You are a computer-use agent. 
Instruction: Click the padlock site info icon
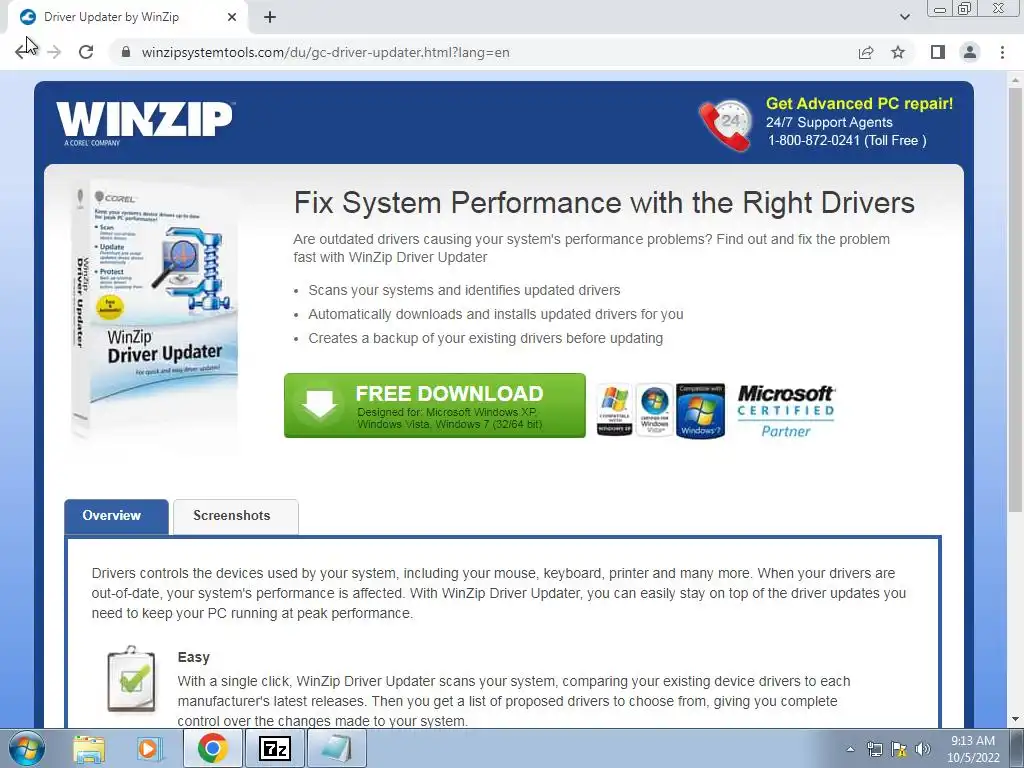(126, 52)
